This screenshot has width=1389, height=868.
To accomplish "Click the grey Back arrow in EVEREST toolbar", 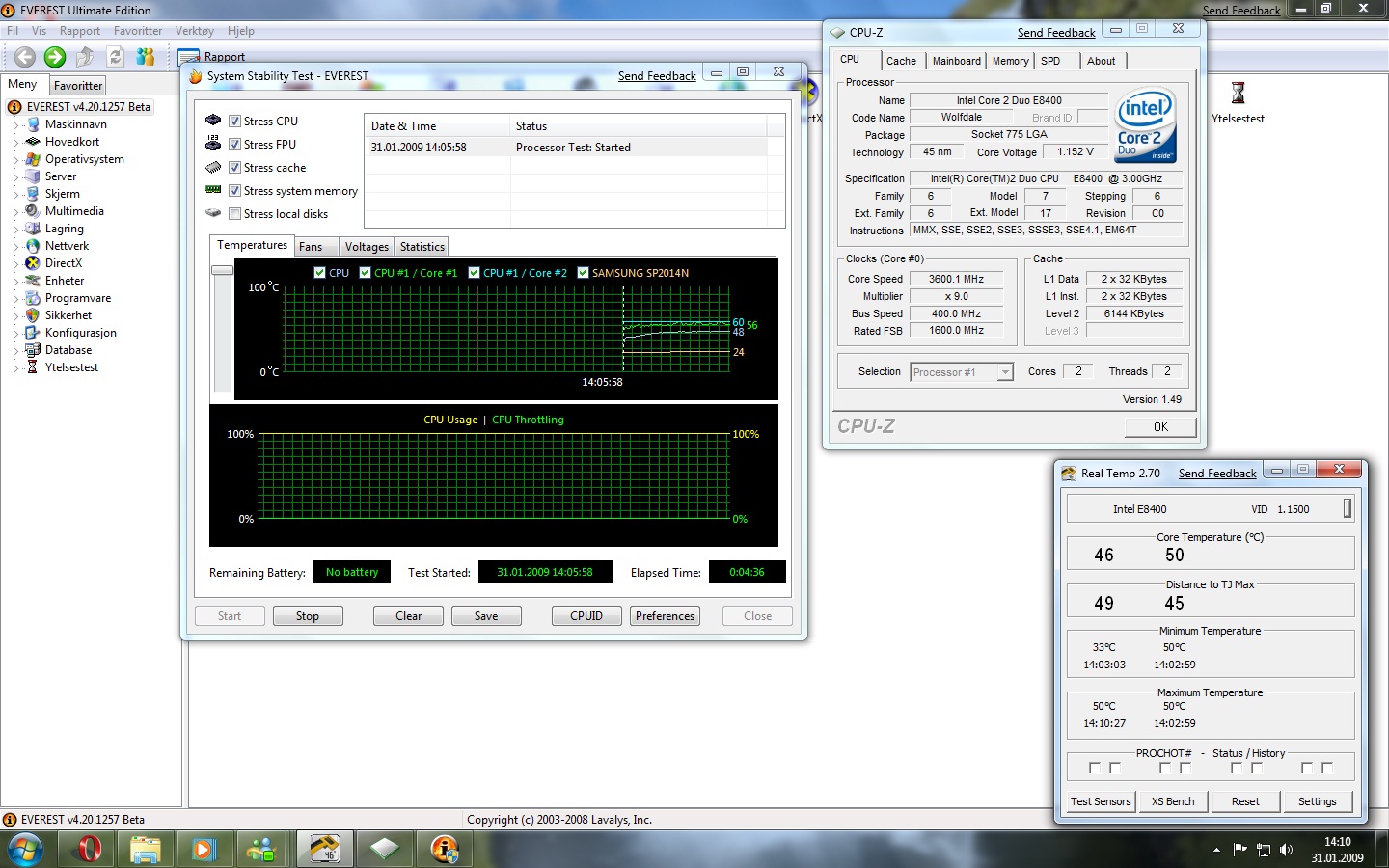I will coord(25,57).
